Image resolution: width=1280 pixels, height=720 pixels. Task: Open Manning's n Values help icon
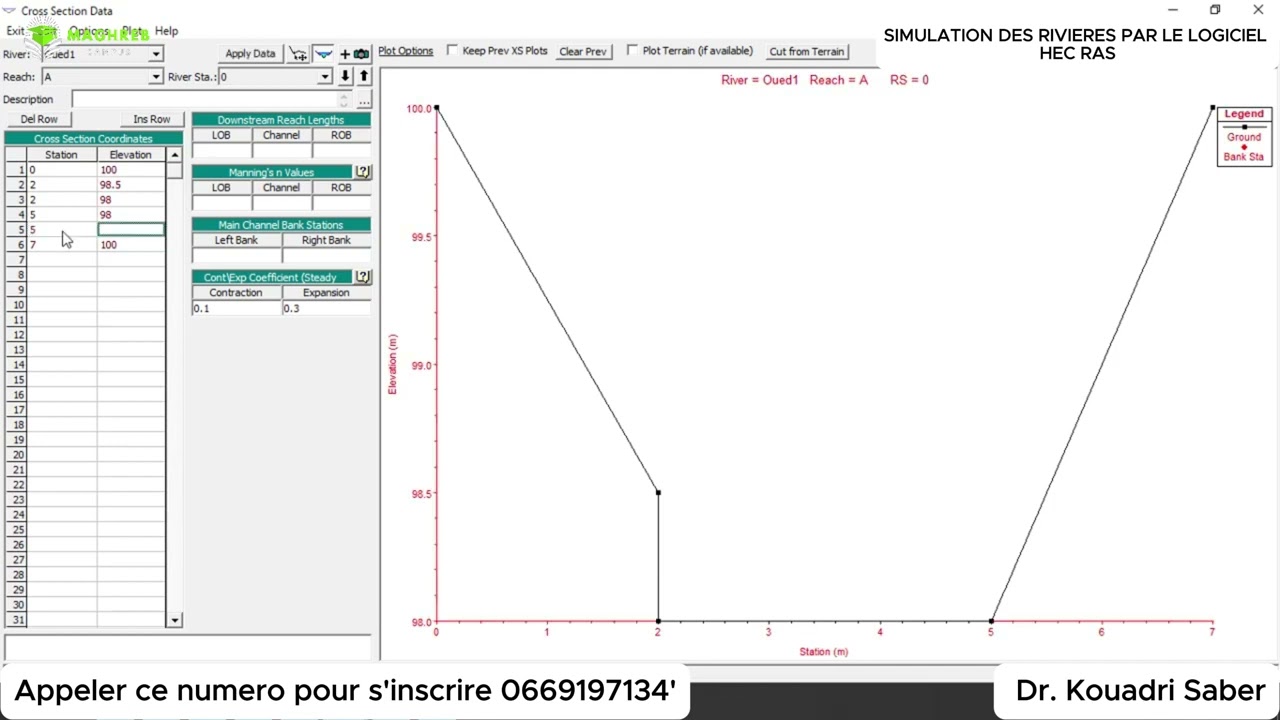coord(362,172)
